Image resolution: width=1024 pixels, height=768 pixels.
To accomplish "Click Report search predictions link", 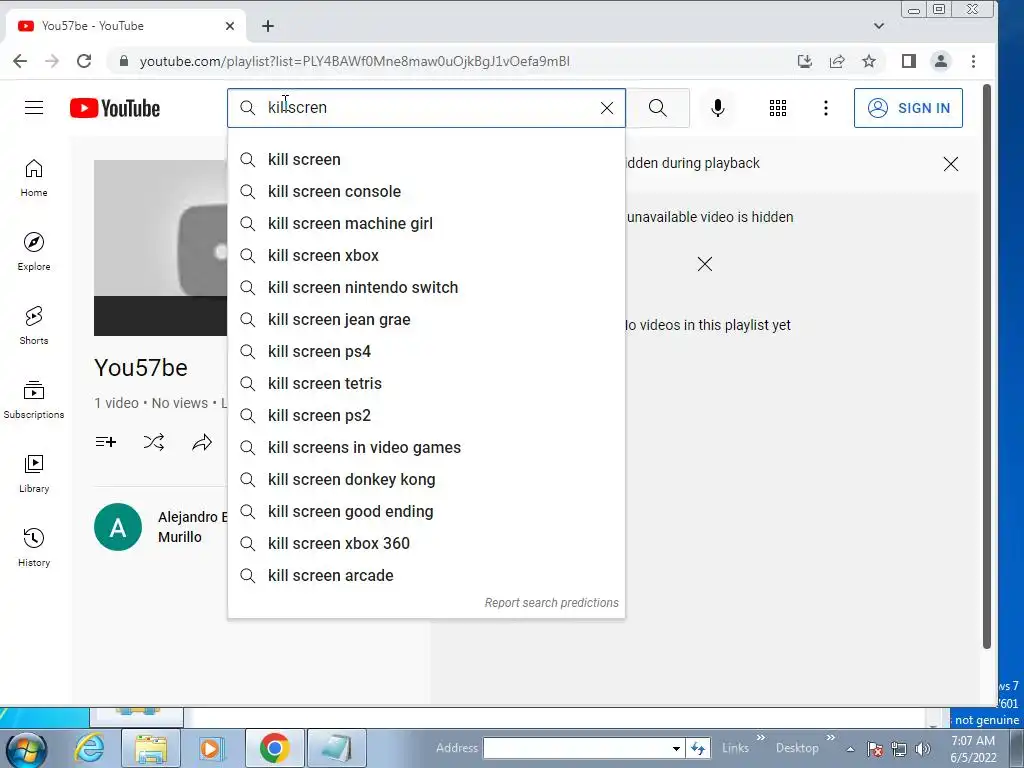I will point(551,603).
